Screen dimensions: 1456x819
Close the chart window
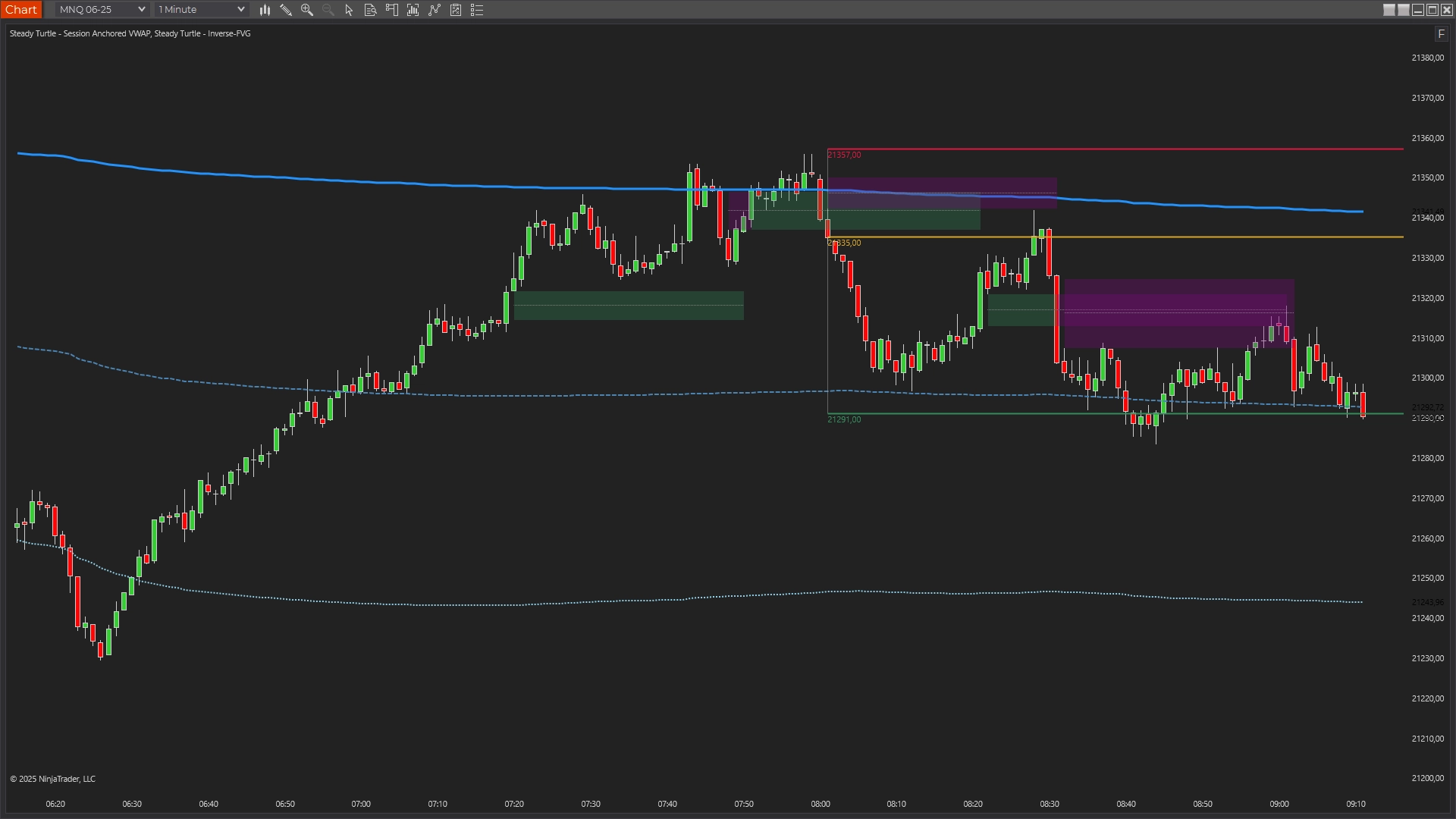click(x=1447, y=10)
